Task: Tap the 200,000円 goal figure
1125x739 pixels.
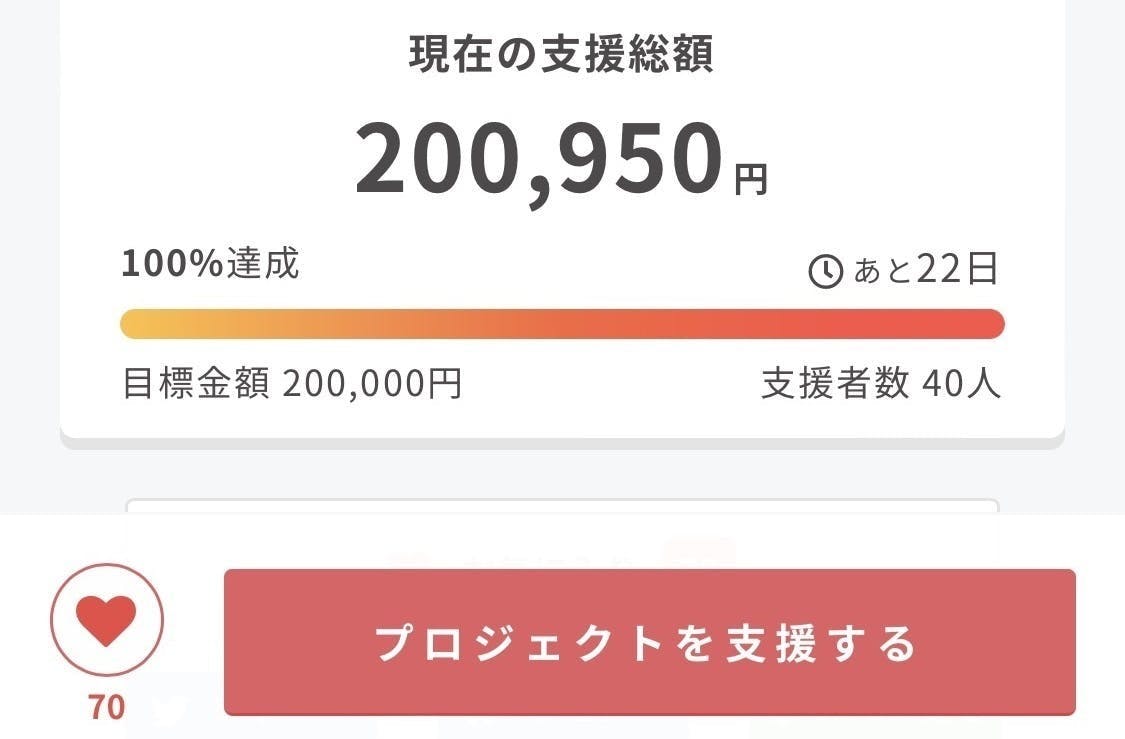Action: pyautogui.click(x=371, y=383)
